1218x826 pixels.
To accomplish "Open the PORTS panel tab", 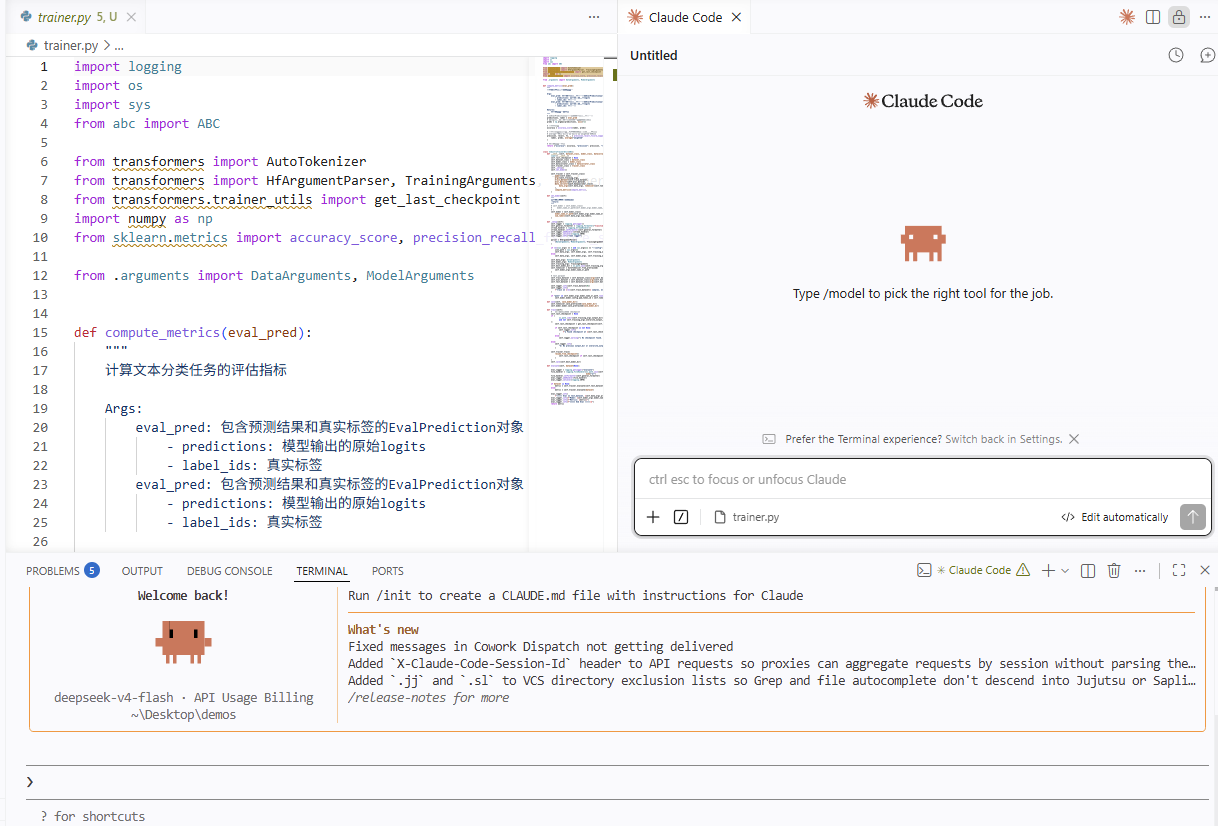I will click(388, 571).
